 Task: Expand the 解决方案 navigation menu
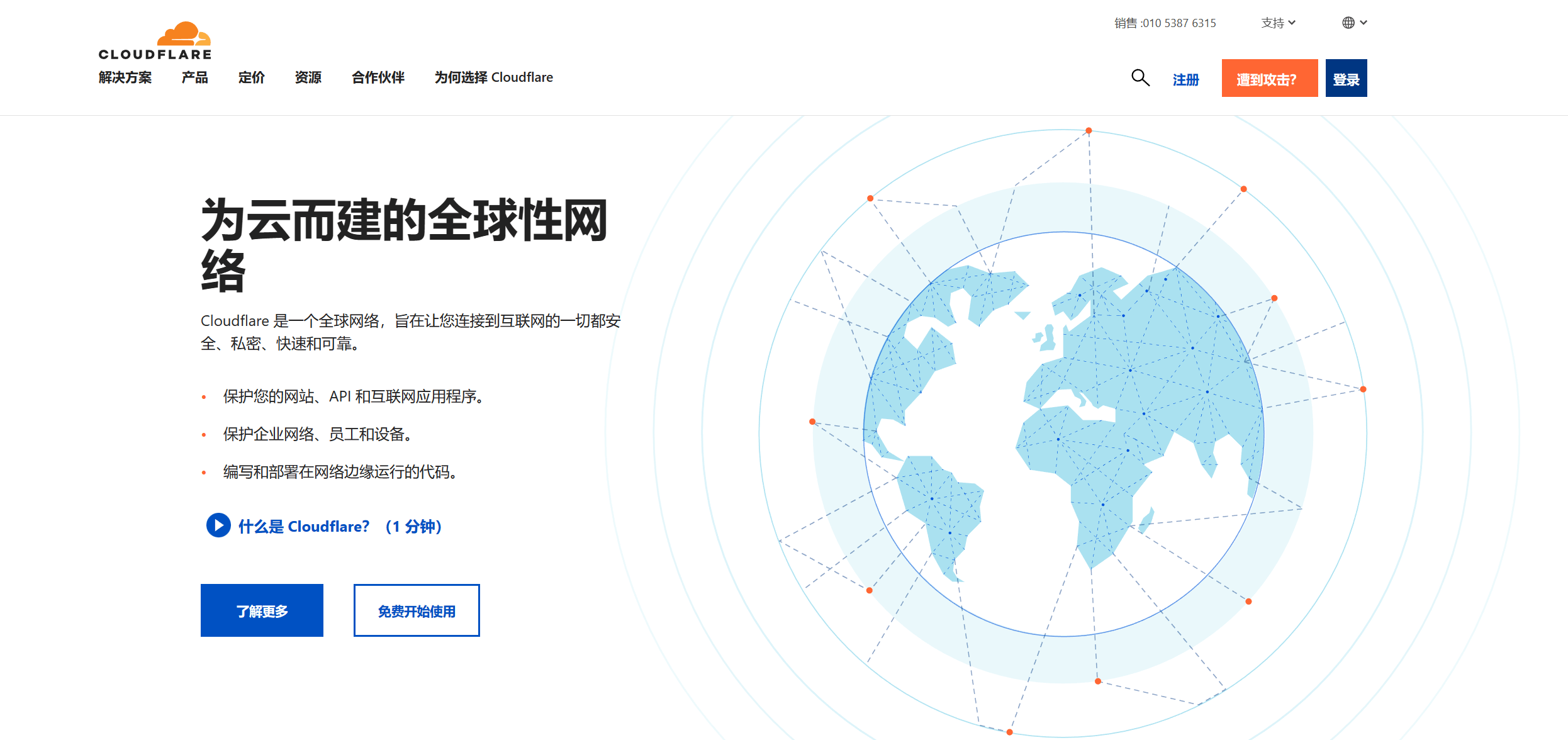click(x=125, y=77)
